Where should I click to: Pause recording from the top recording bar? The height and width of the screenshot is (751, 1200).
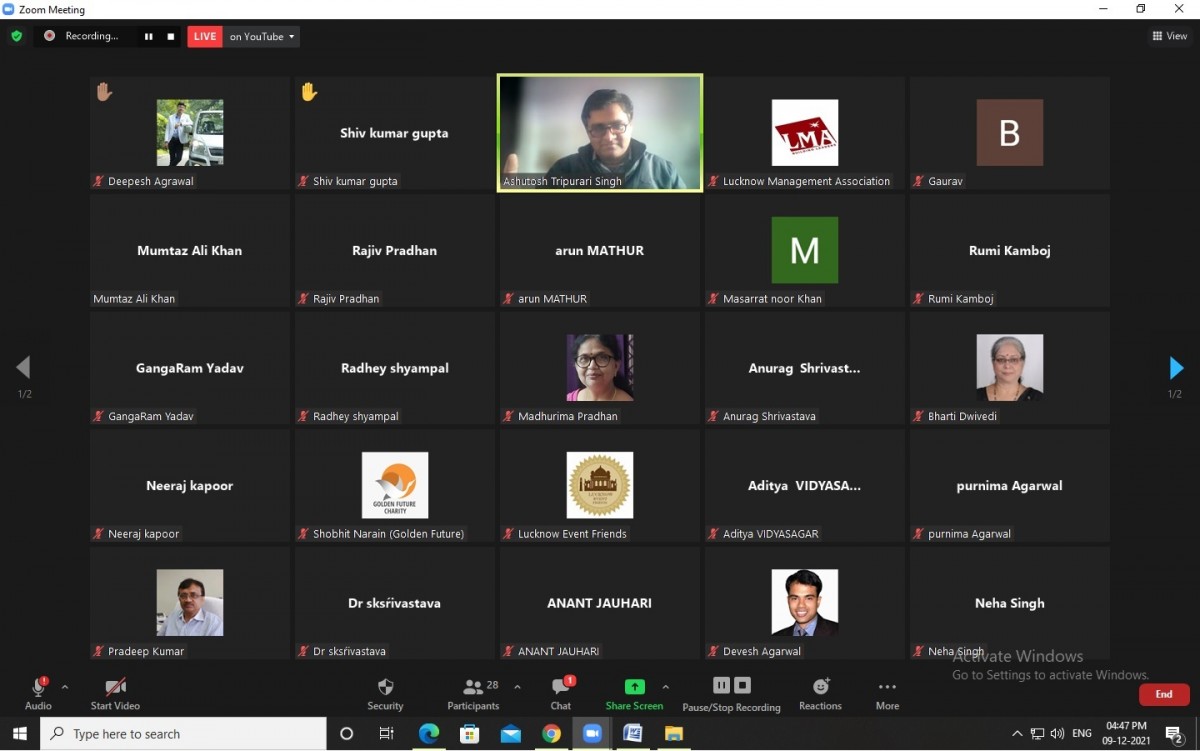point(148,37)
